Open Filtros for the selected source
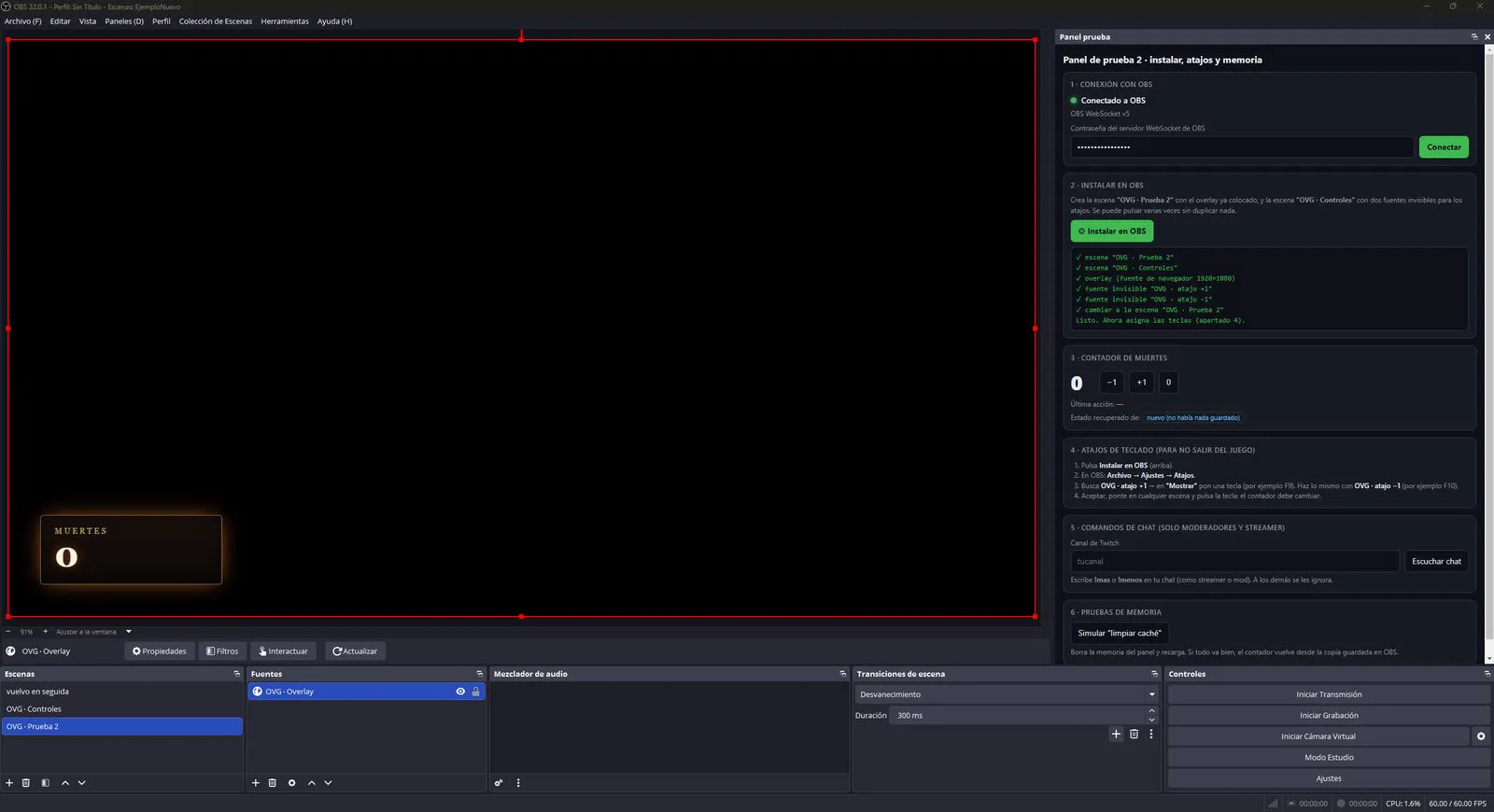 (222, 651)
